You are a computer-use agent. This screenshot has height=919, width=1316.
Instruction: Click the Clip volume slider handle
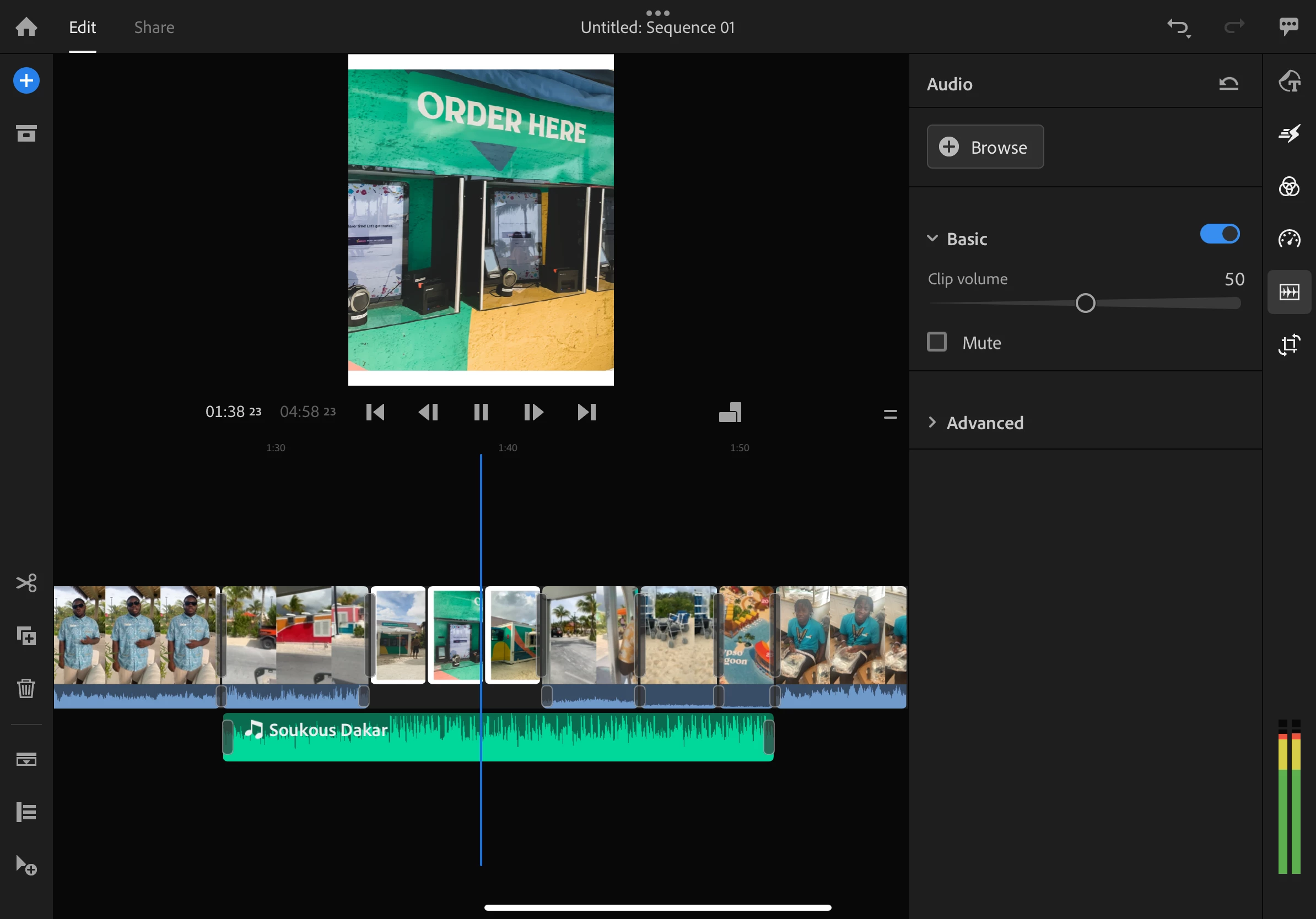(1085, 303)
